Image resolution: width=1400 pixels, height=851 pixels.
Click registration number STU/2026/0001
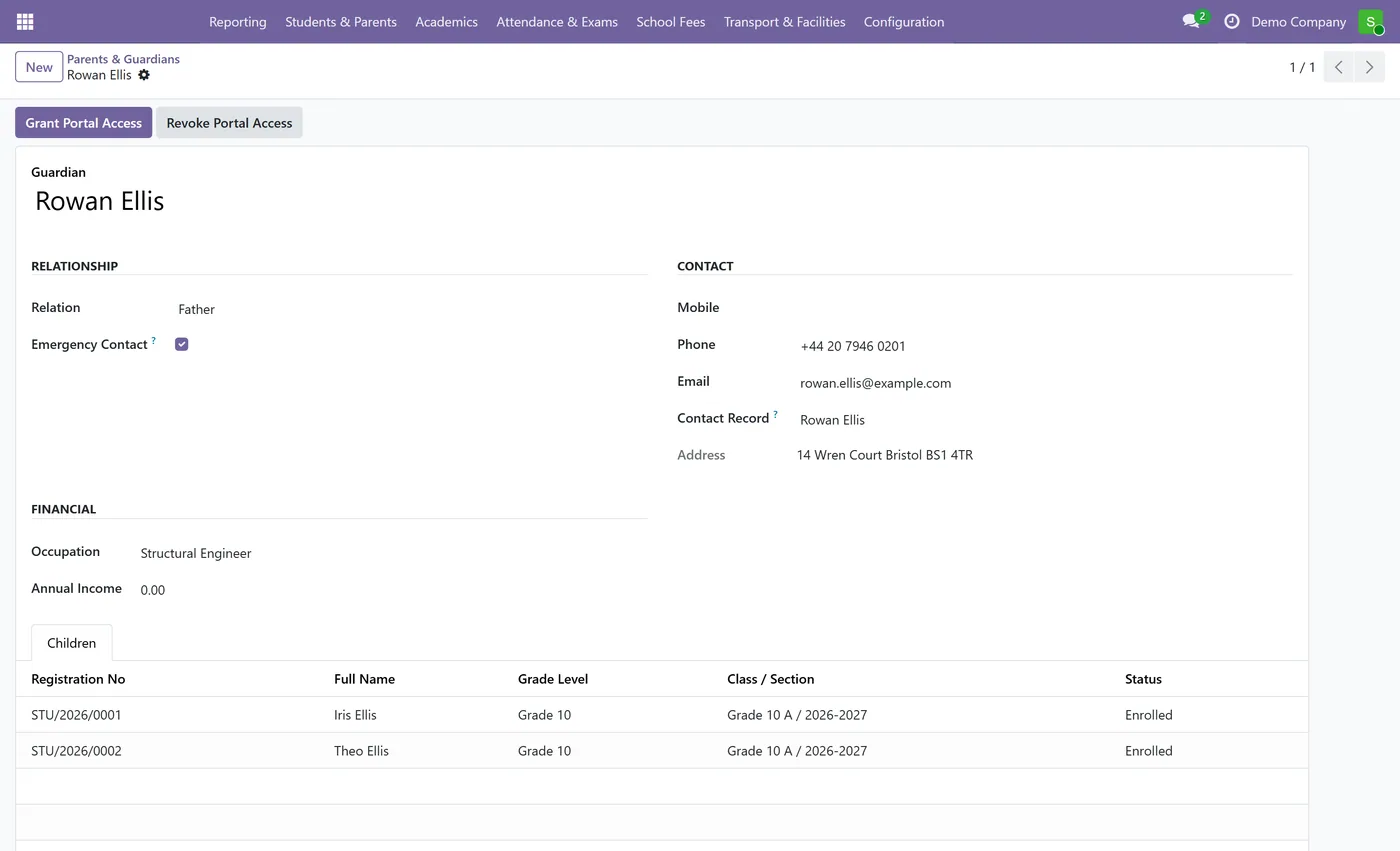tap(76, 715)
